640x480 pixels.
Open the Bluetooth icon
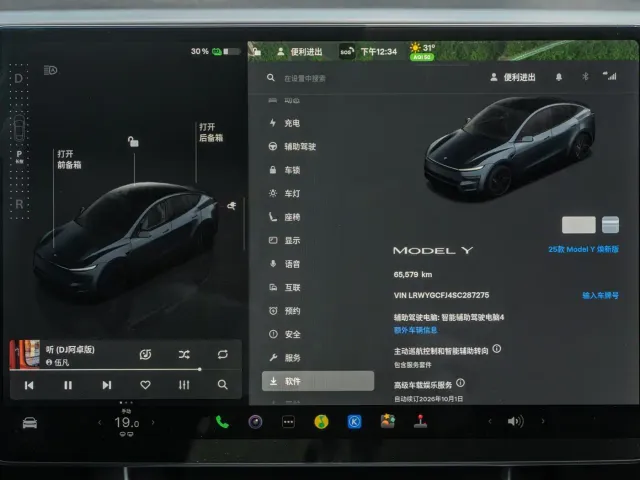[x=585, y=76]
